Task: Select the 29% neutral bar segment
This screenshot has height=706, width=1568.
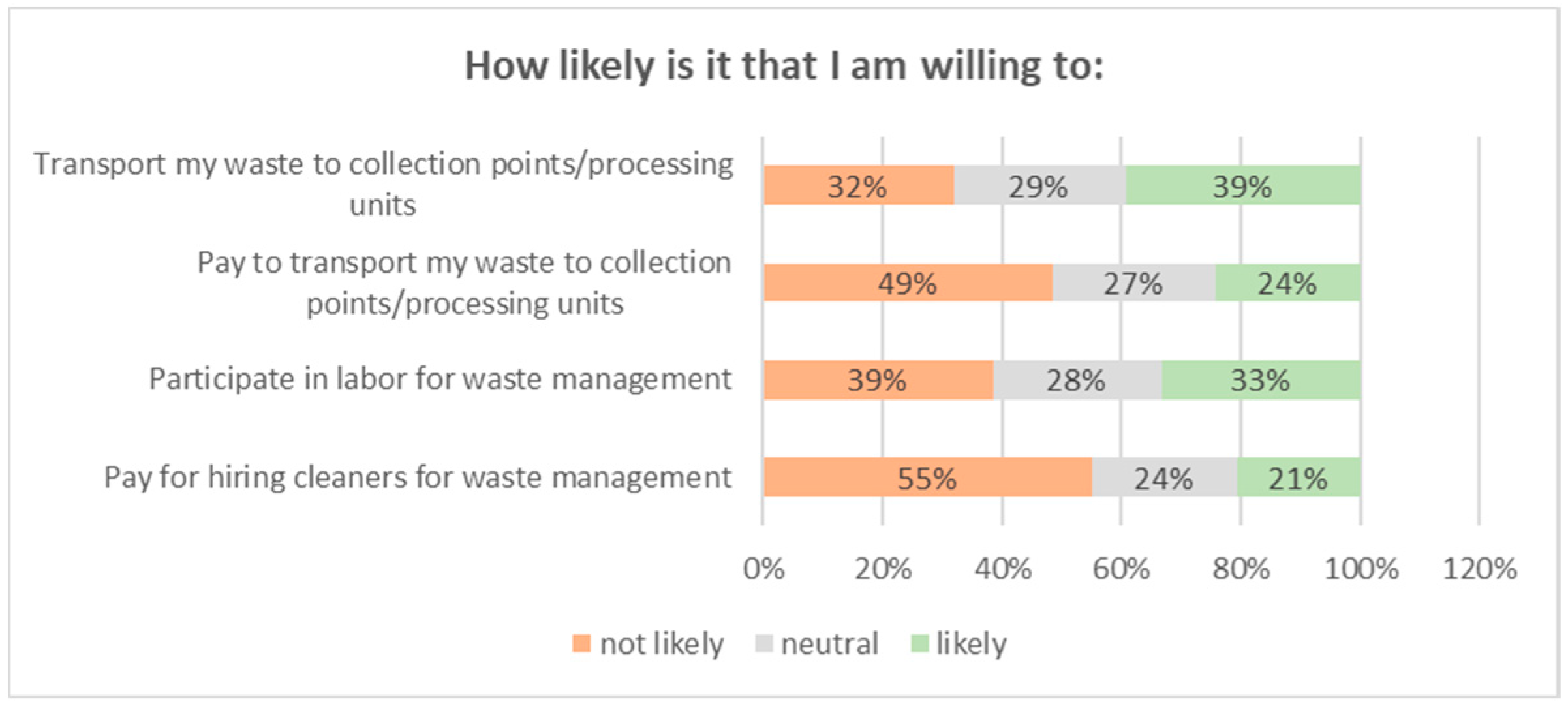Action: pos(1039,185)
